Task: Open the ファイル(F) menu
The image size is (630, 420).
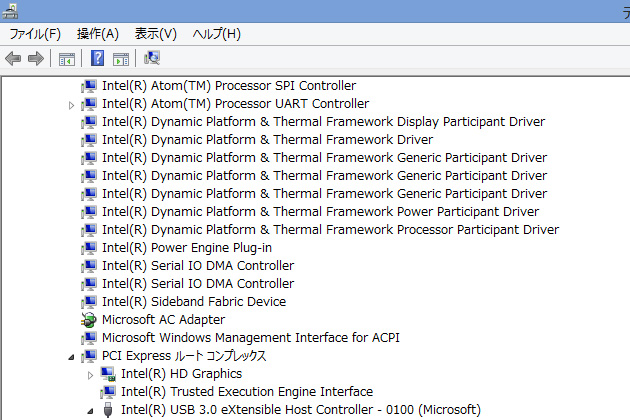Action: point(35,34)
